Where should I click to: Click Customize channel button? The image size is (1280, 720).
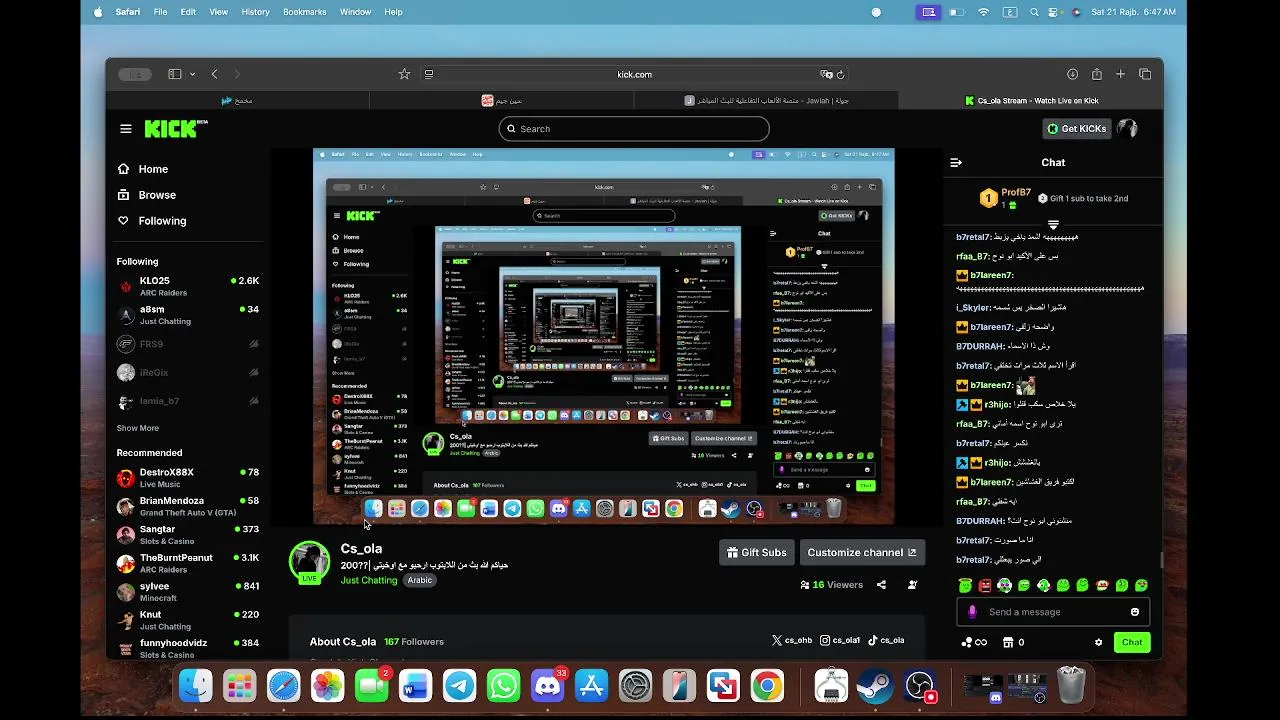pos(862,552)
